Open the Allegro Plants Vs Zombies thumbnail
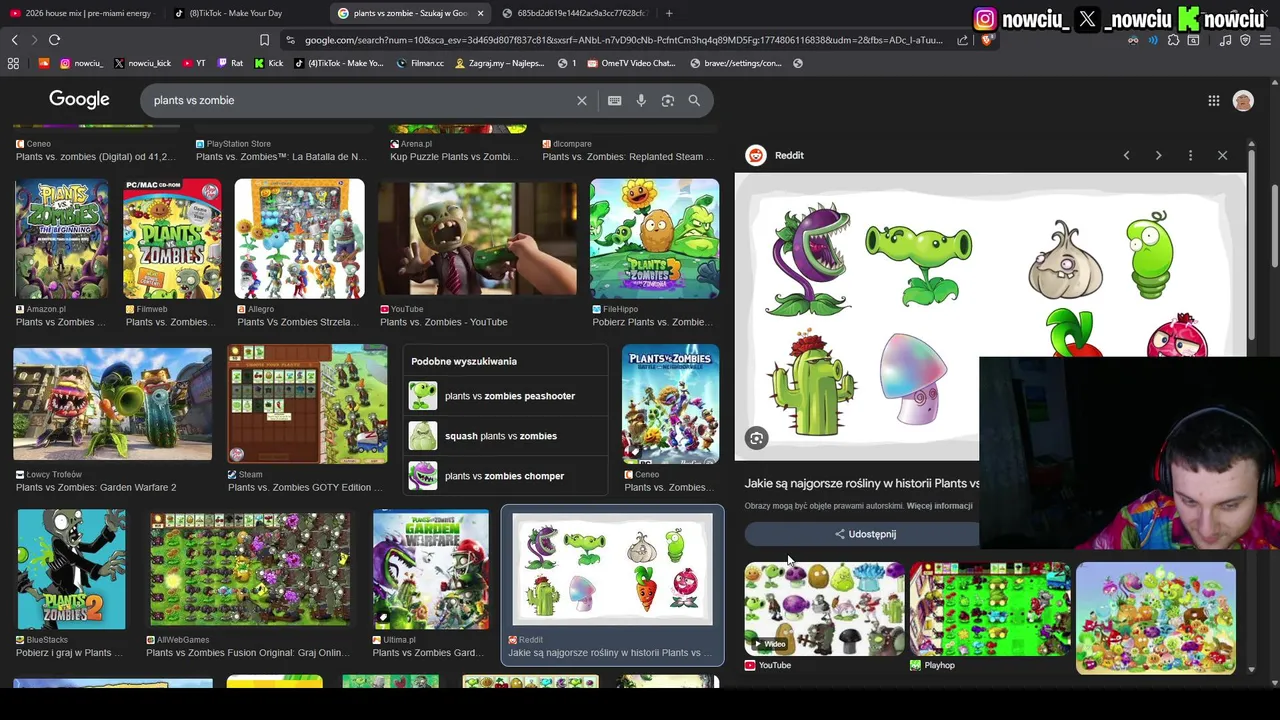 [299, 239]
